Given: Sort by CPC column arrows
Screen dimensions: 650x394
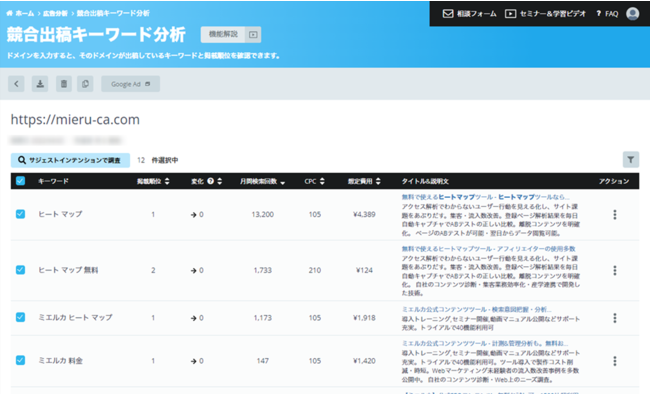Looking at the screenshot, I should (322, 181).
